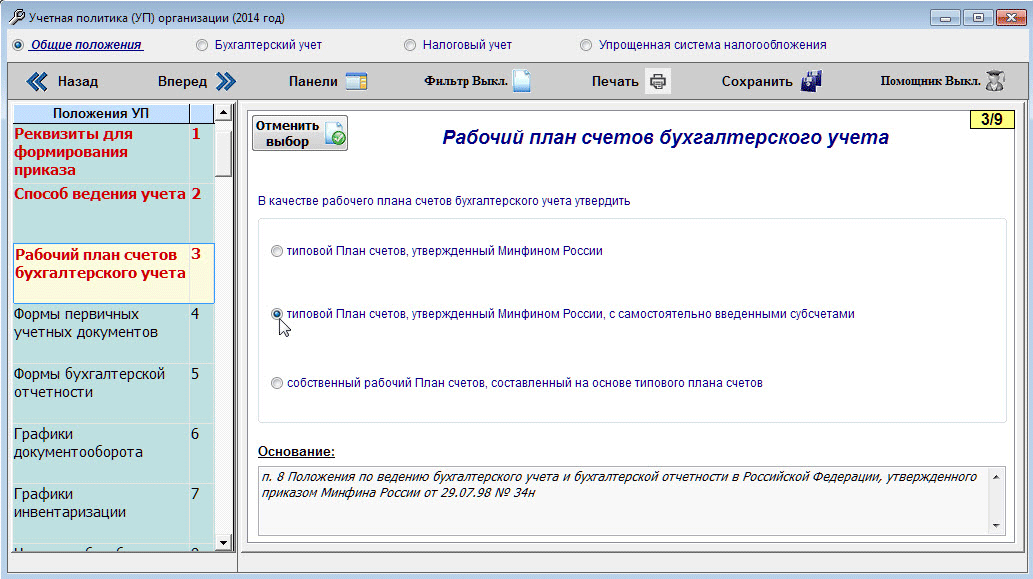Image resolution: width=1033 pixels, height=579 pixels.
Task: Click the double-arrow Back icon
Action: [37, 82]
